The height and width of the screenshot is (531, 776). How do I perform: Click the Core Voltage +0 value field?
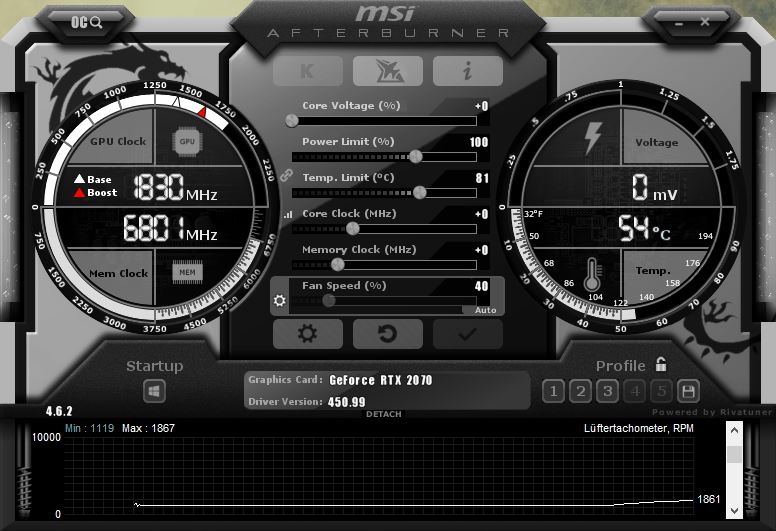482,106
